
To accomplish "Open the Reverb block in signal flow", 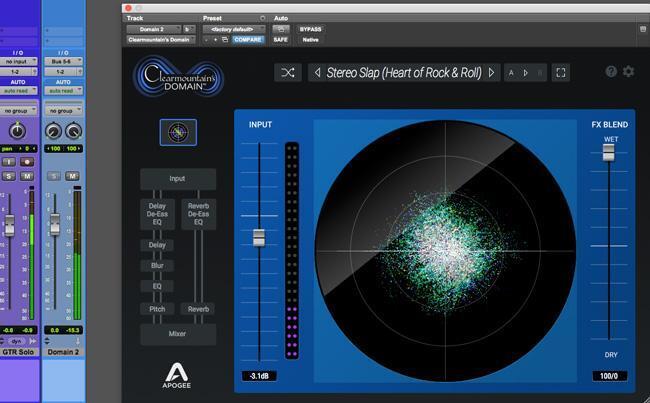I will pos(199,309).
